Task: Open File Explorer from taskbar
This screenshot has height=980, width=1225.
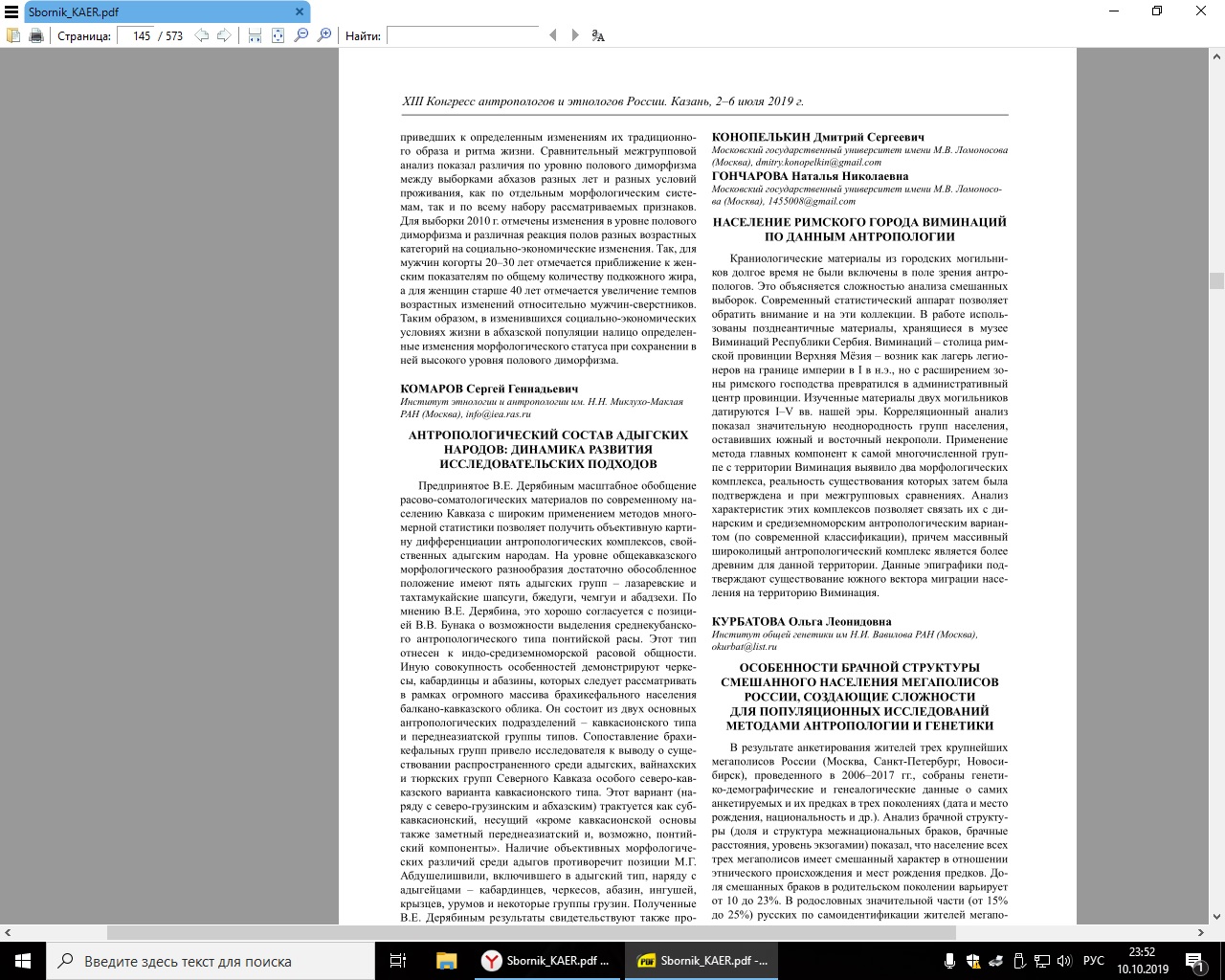Action: point(446,961)
